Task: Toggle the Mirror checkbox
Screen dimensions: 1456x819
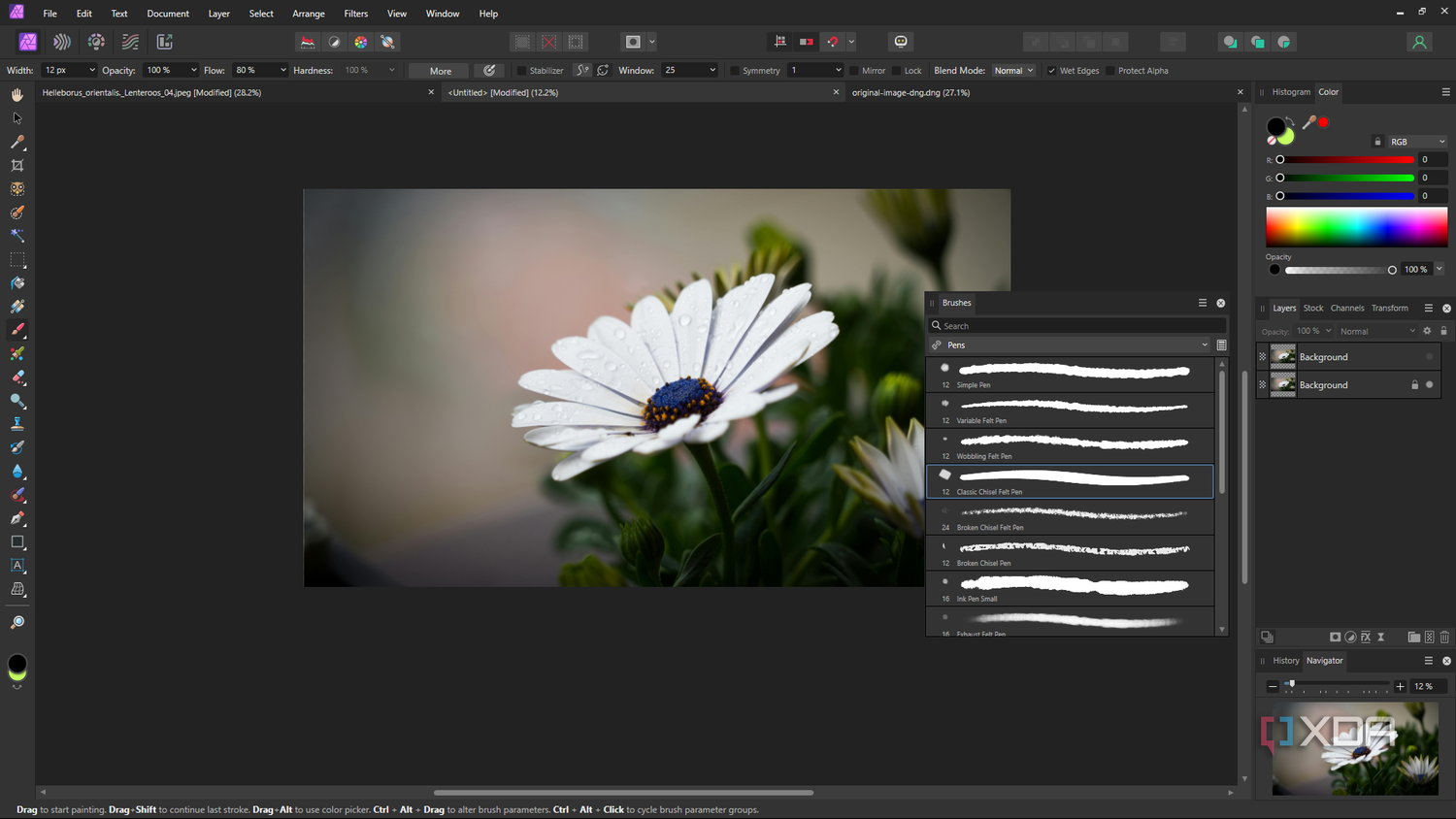Action: click(854, 71)
